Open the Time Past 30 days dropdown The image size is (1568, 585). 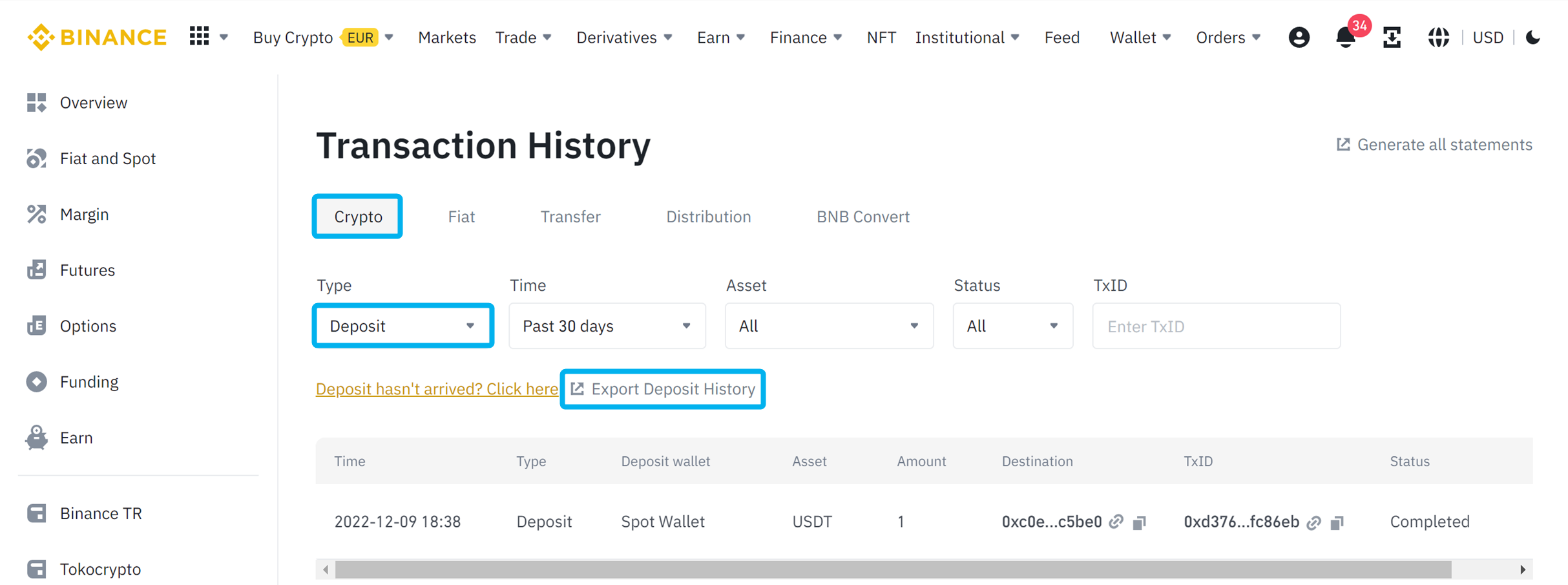tap(607, 326)
